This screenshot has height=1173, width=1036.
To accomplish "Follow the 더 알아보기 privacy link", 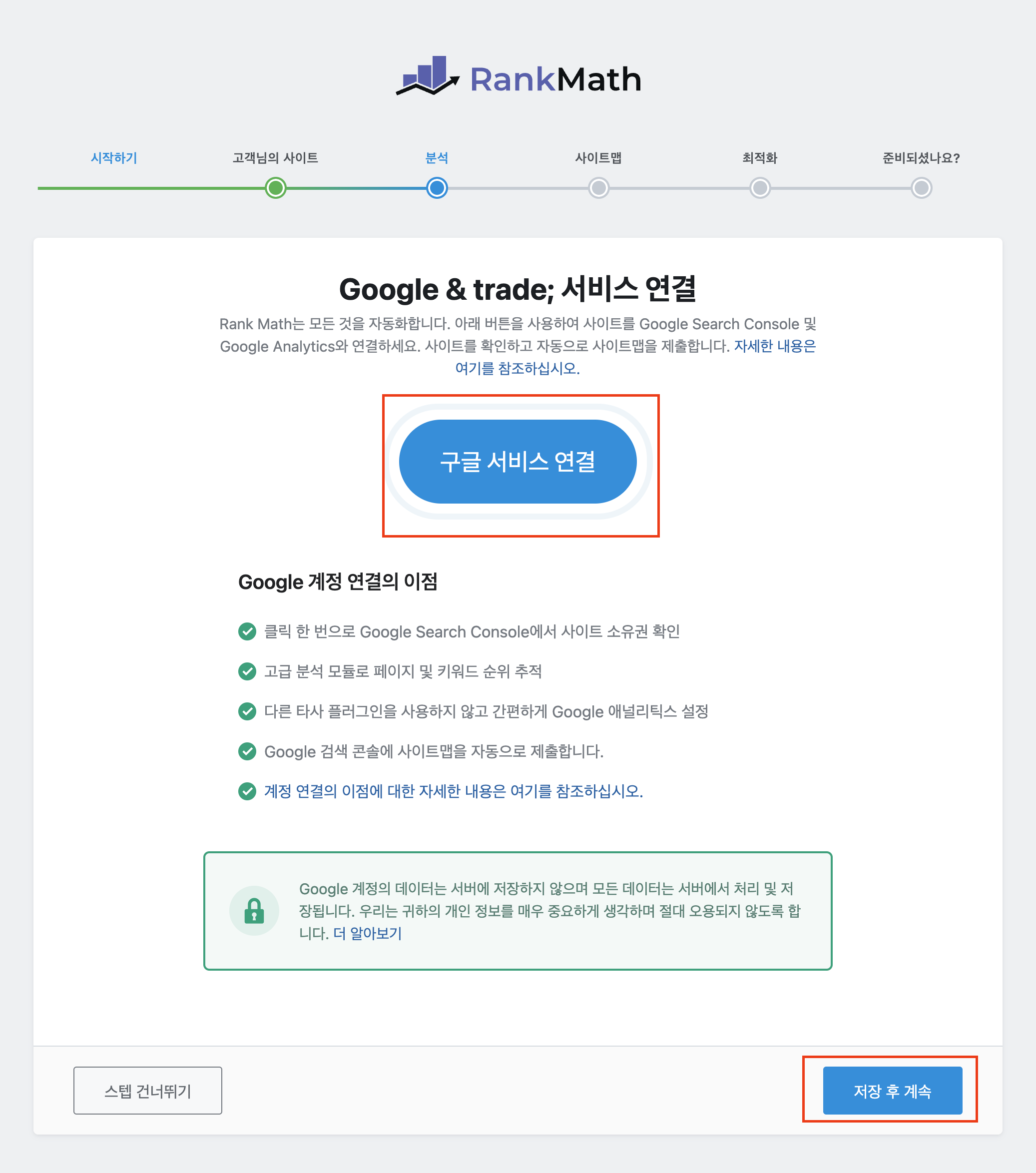I will (367, 934).
